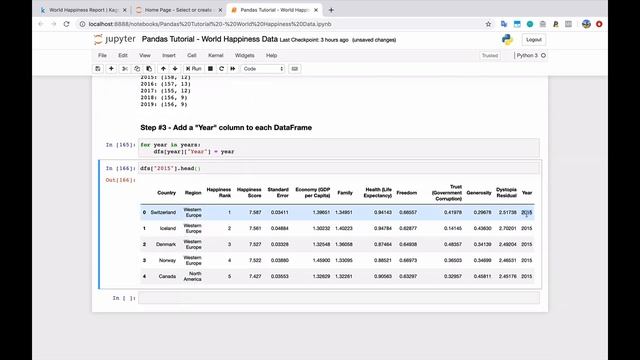The image size is (640, 360).
Task: Open the command palette keyboard icon
Action: (x=295, y=69)
